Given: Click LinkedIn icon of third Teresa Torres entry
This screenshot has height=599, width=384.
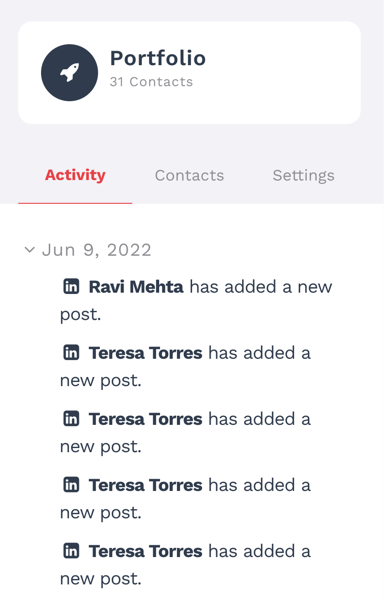Looking at the screenshot, I should point(71,484).
